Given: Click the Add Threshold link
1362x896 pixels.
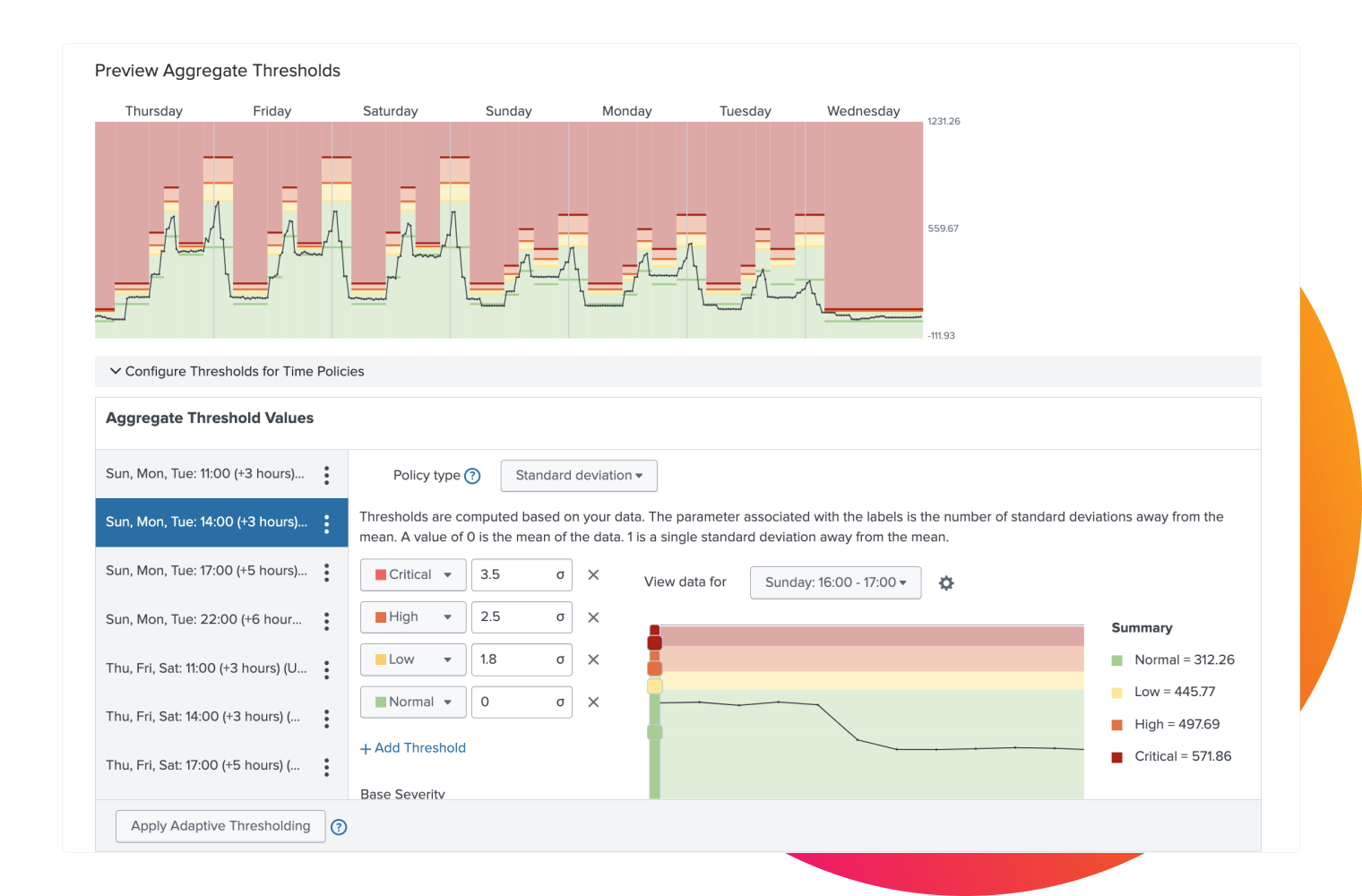Looking at the screenshot, I should point(413,747).
